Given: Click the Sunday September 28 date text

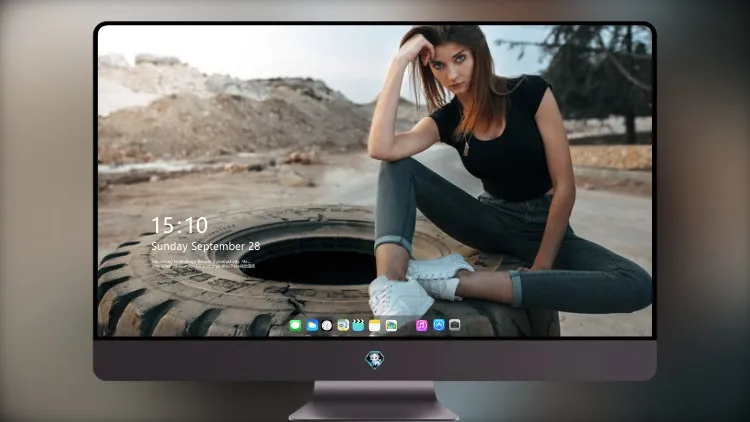Looking at the screenshot, I should pos(206,246).
